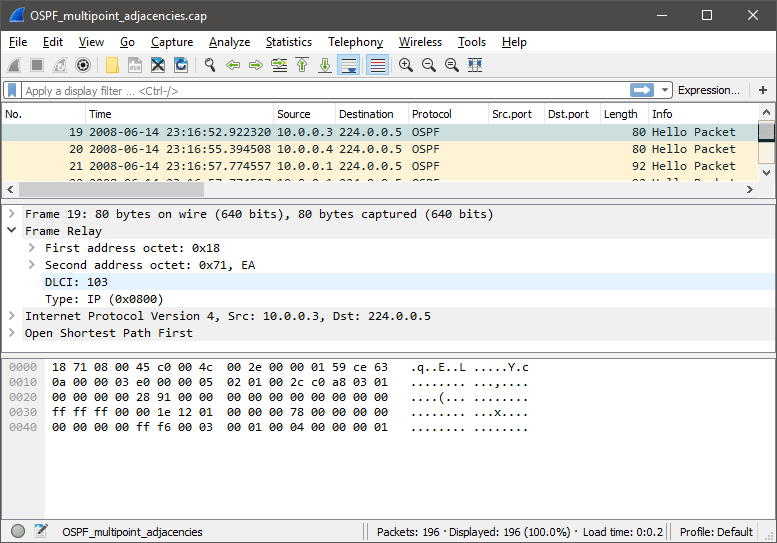
Task: Save this capture file icon
Action: point(135,65)
